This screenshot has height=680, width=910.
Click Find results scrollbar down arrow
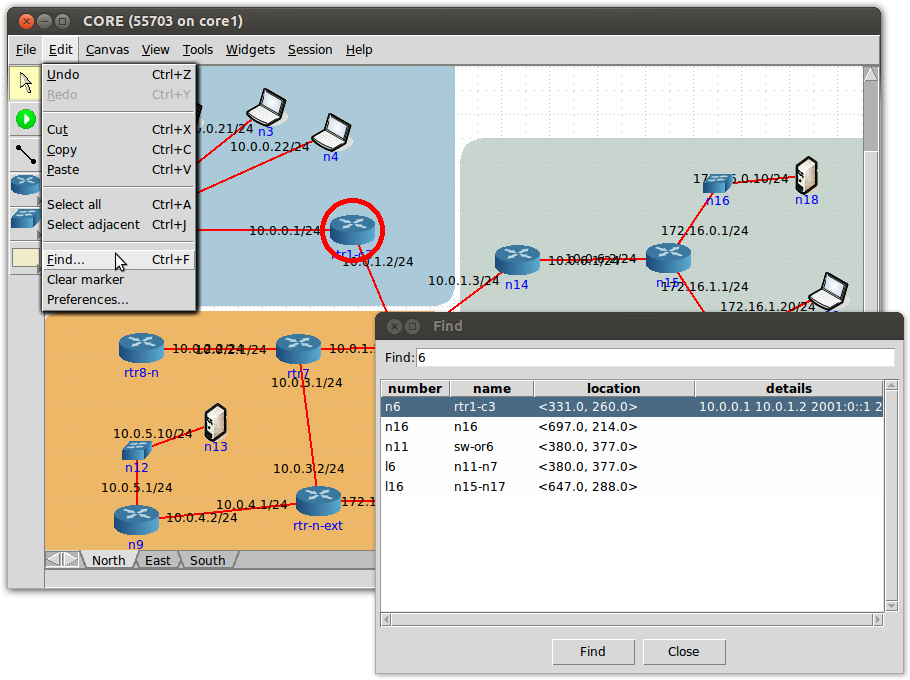coord(891,606)
